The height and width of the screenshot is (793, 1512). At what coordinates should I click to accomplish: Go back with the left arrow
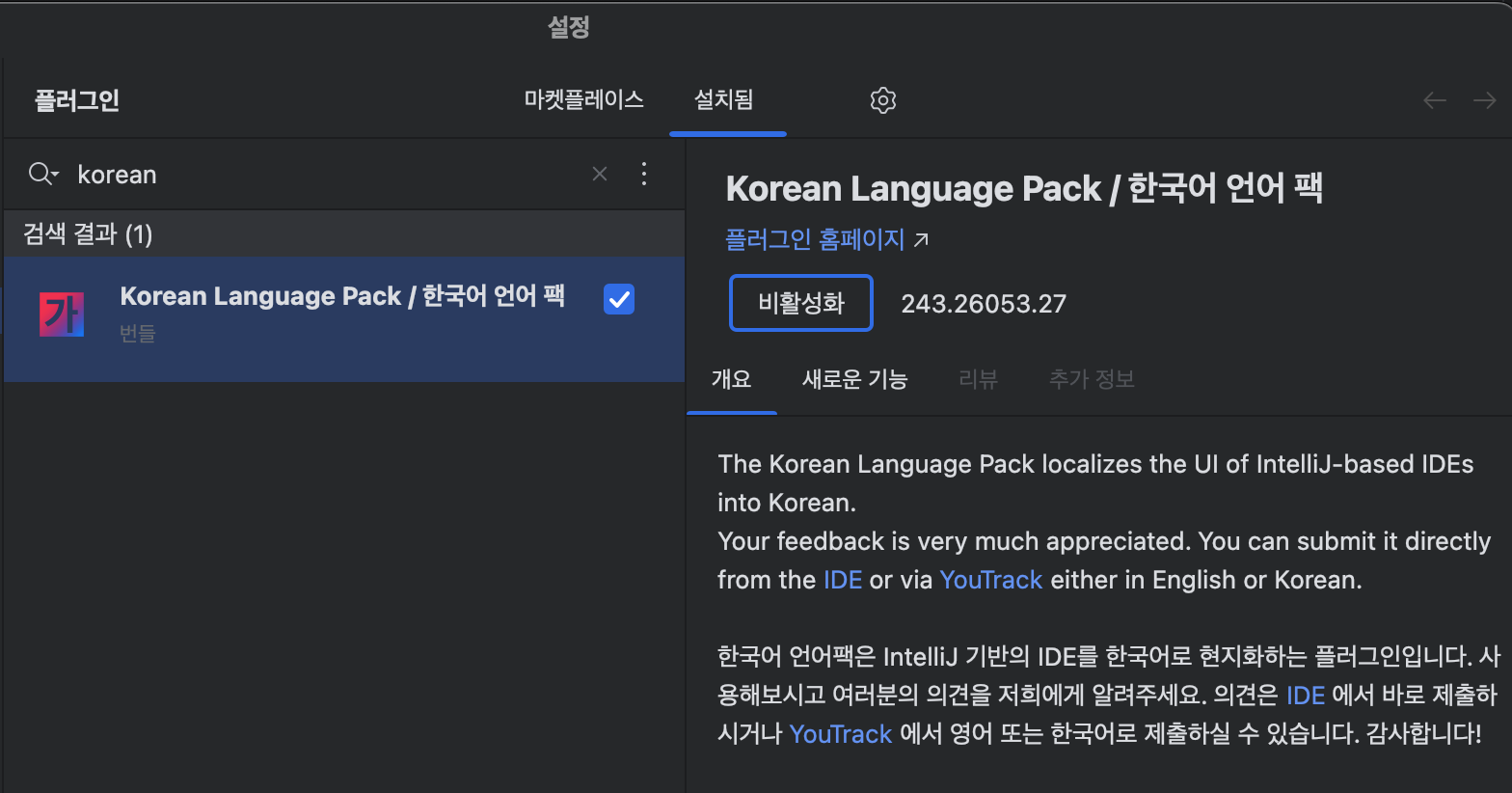(x=1435, y=100)
